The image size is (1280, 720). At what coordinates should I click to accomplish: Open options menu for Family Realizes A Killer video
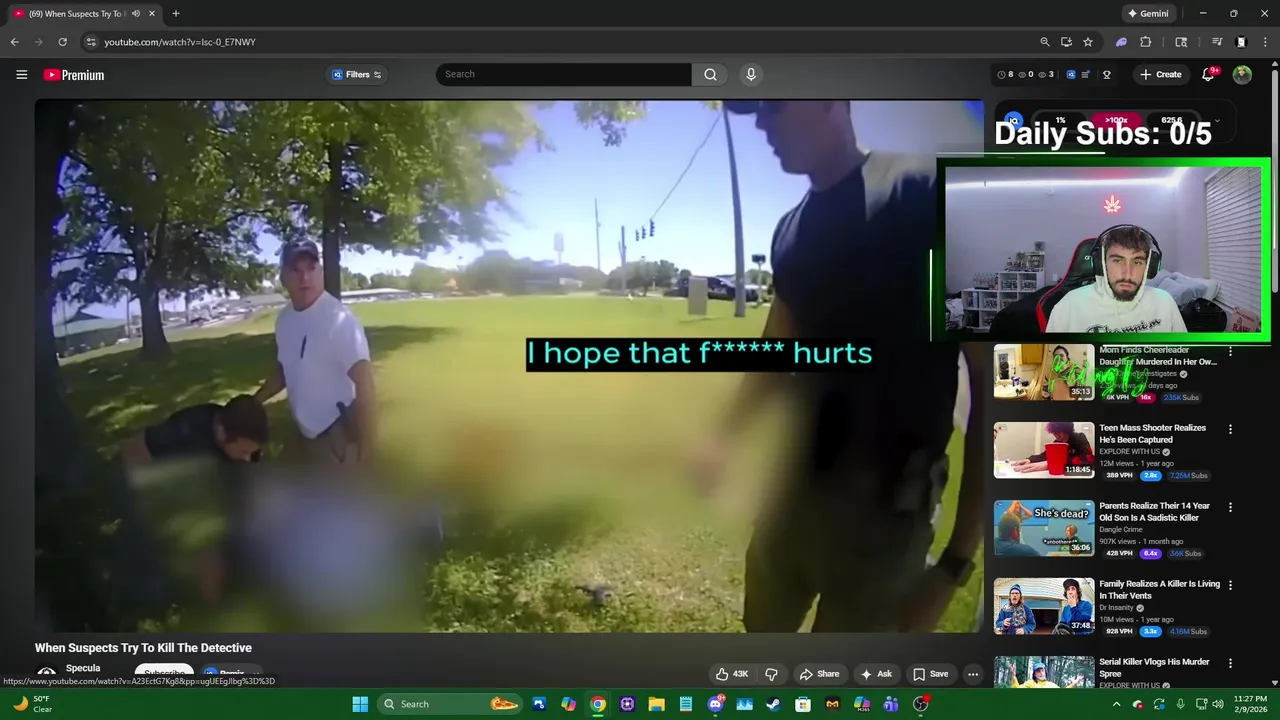1230,585
